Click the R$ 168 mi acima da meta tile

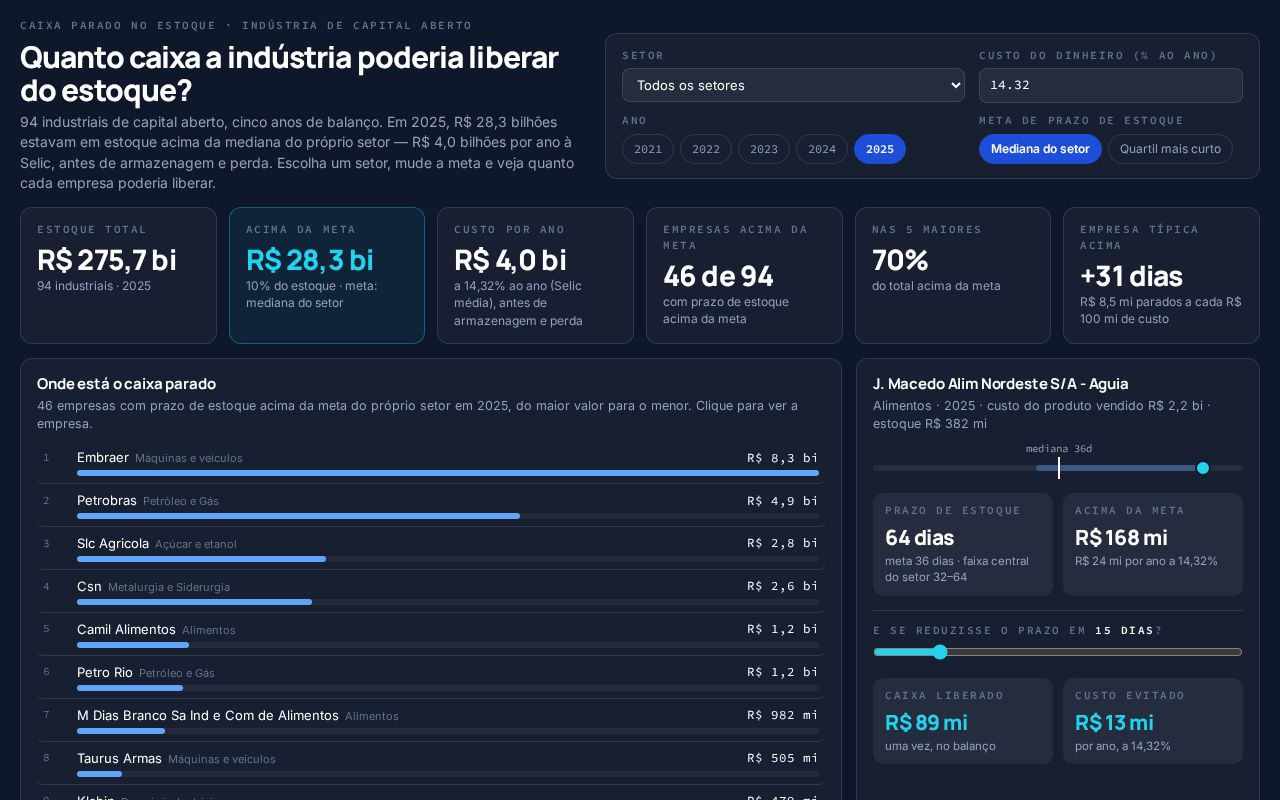coord(1153,544)
